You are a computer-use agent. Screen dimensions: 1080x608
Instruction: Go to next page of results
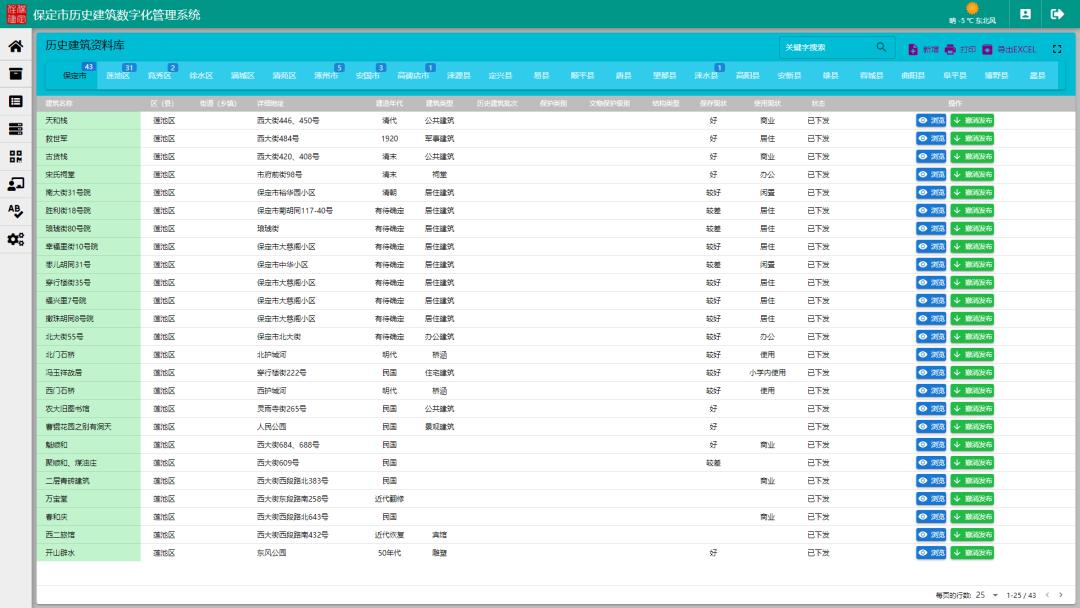pyautogui.click(x=1061, y=595)
